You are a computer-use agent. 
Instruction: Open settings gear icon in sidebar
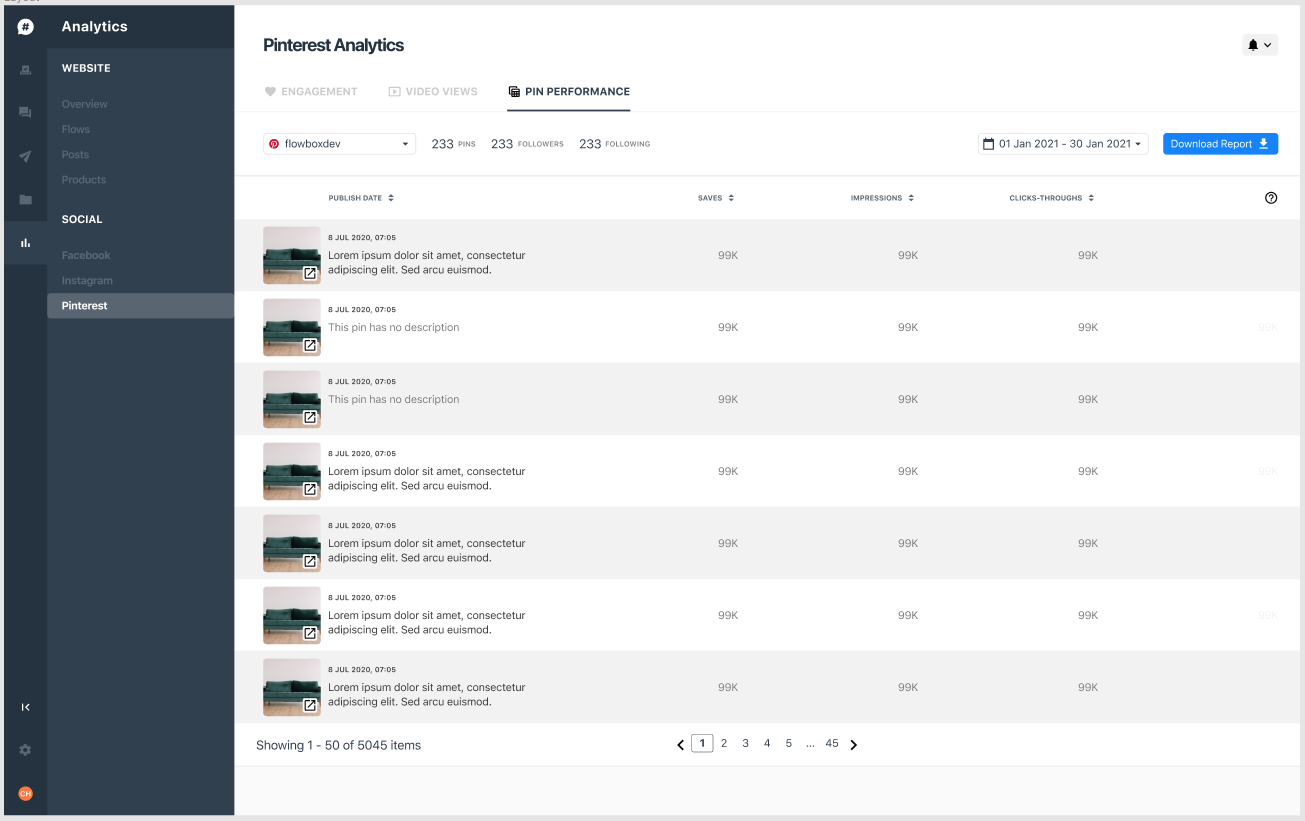point(25,750)
